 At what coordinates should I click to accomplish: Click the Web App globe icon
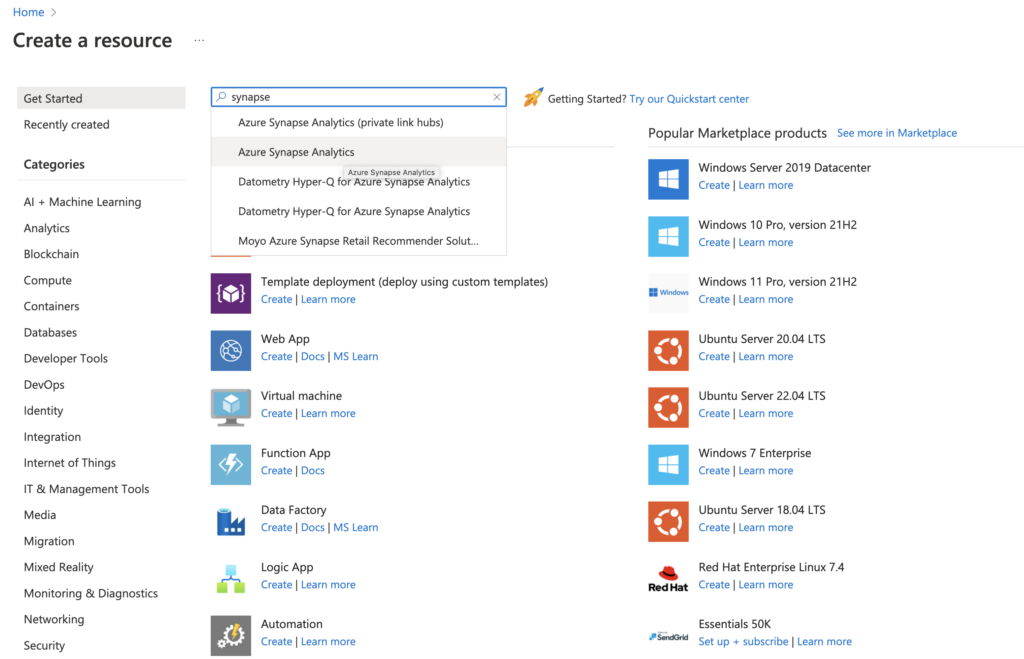coord(231,349)
